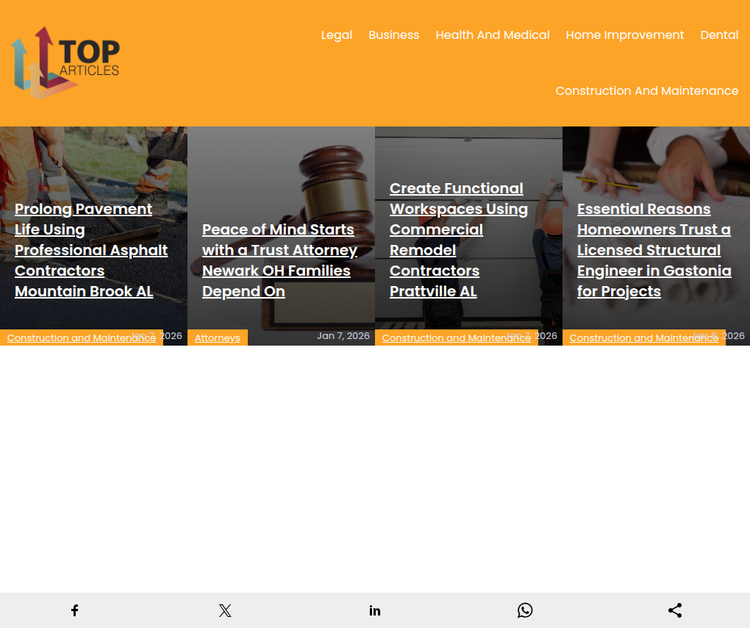The width and height of the screenshot is (750, 628).
Task: Go to the Business category
Action: 393,35
